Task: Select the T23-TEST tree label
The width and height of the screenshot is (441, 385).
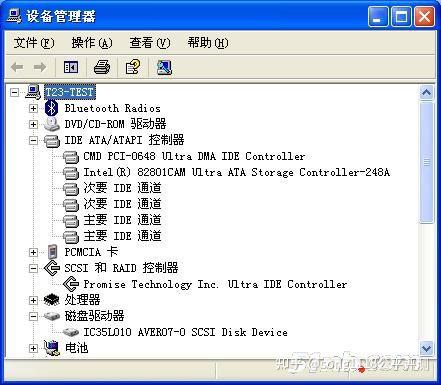Action: (x=70, y=92)
